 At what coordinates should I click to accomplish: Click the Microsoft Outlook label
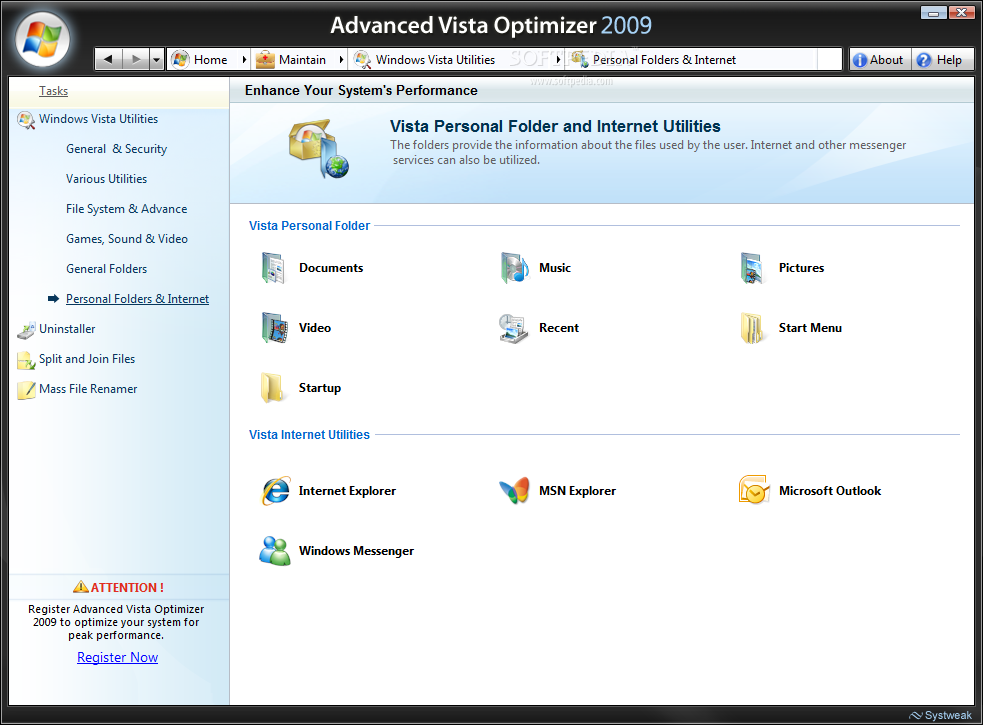[830, 491]
